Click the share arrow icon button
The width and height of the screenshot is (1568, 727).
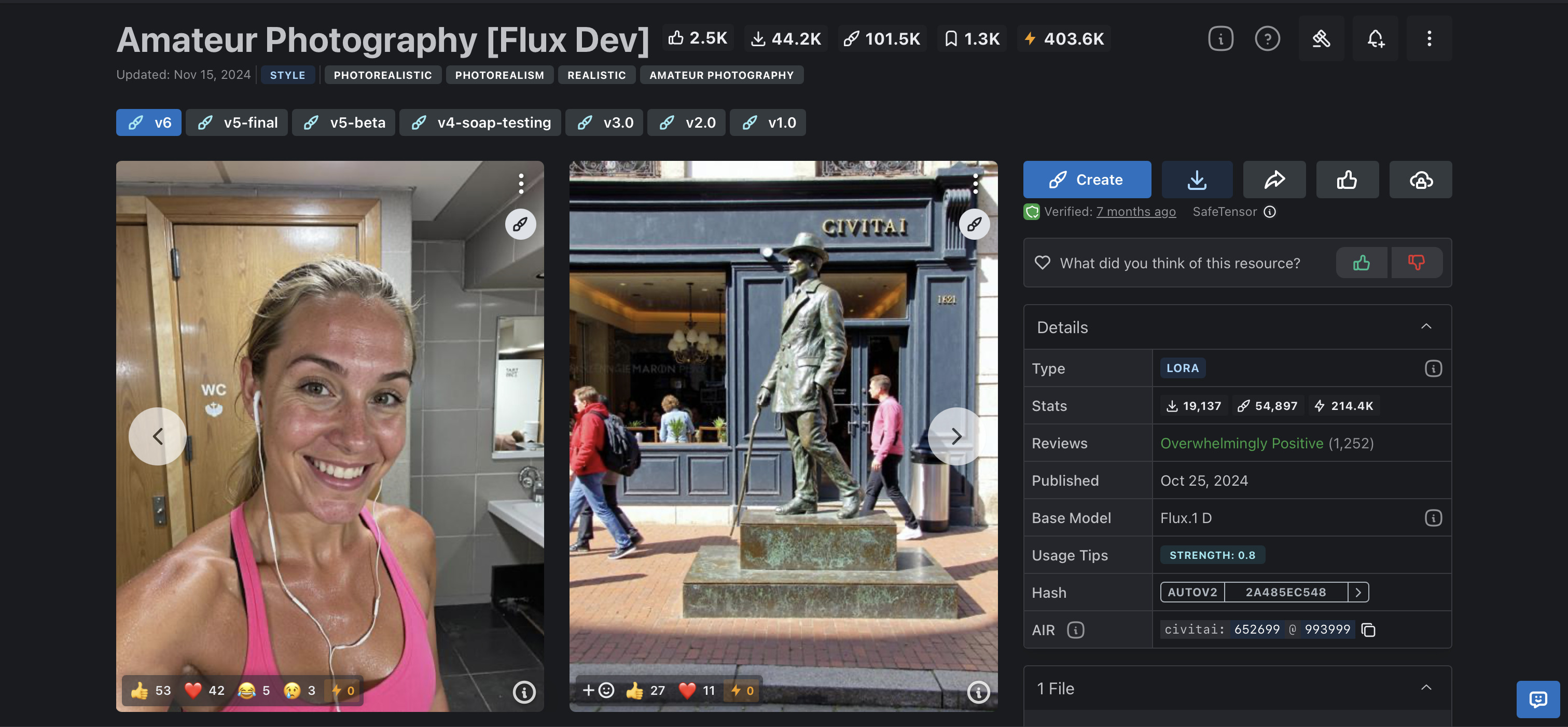pyautogui.click(x=1274, y=180)
